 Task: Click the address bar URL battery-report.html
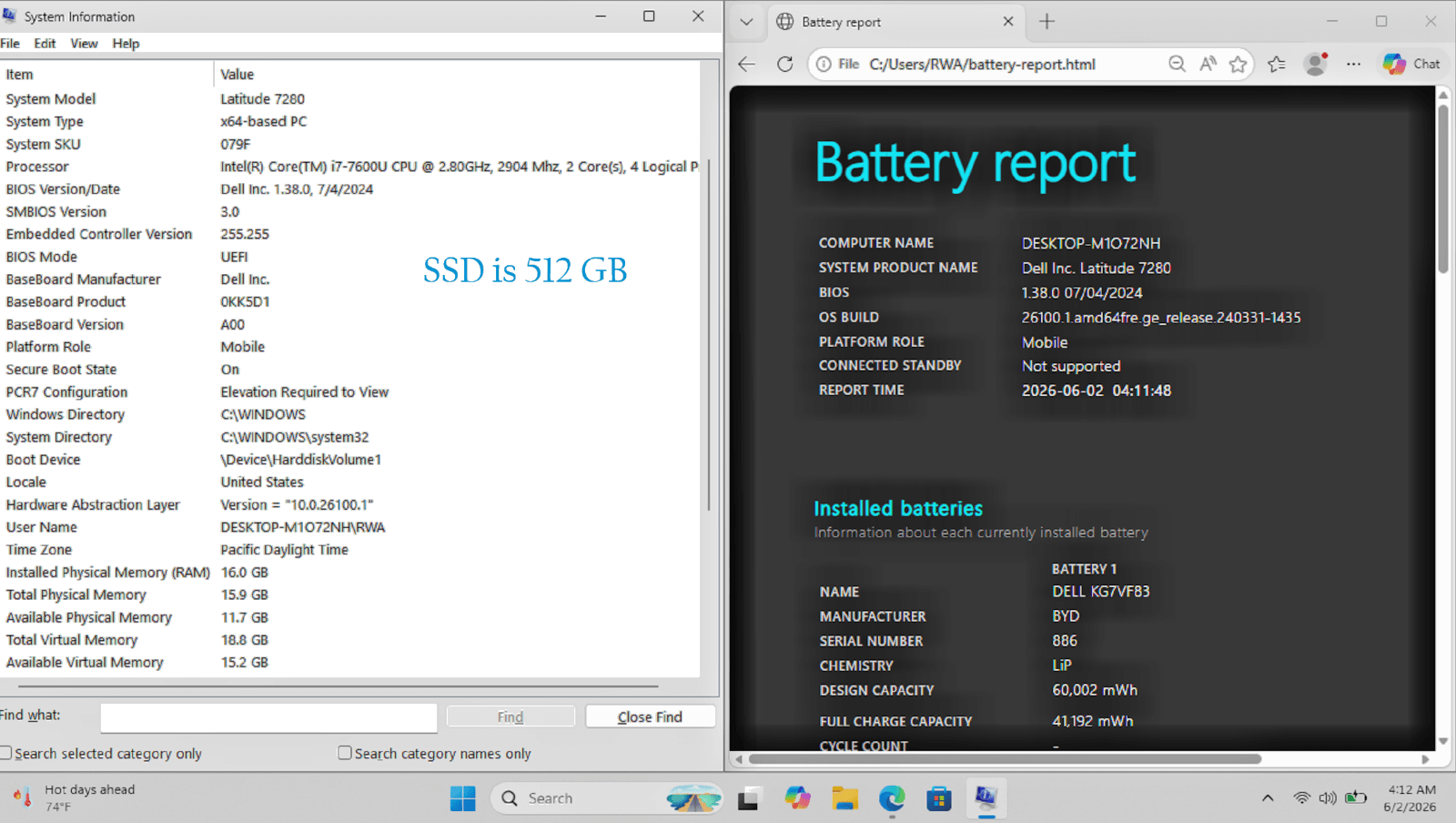[982, 64]
